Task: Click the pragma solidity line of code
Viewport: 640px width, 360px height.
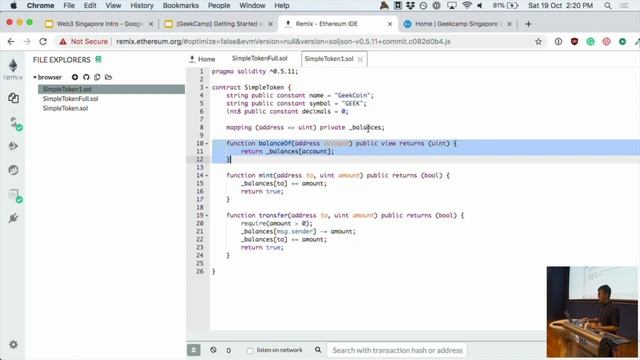Action: 255,71
